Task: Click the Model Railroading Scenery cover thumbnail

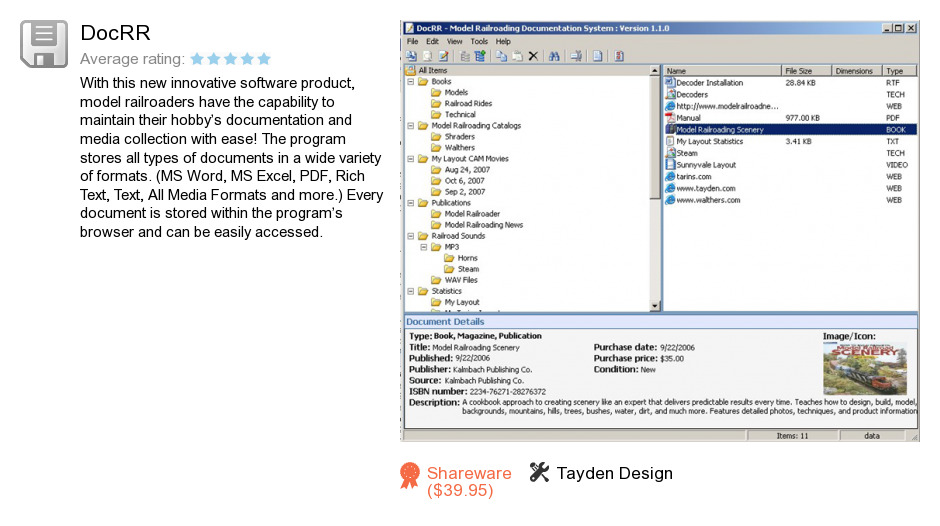Action: [865, 368]
